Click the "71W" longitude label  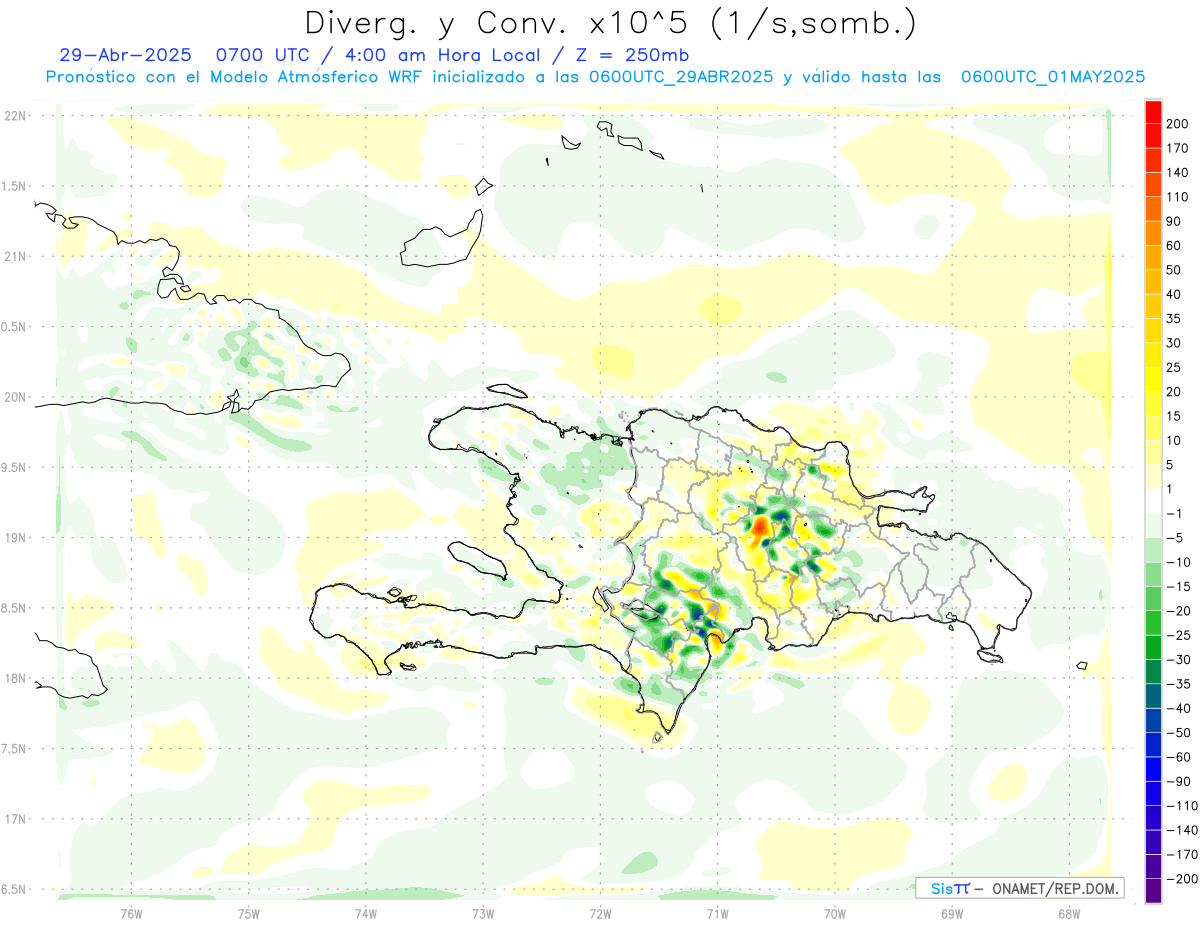pos(717,913)
